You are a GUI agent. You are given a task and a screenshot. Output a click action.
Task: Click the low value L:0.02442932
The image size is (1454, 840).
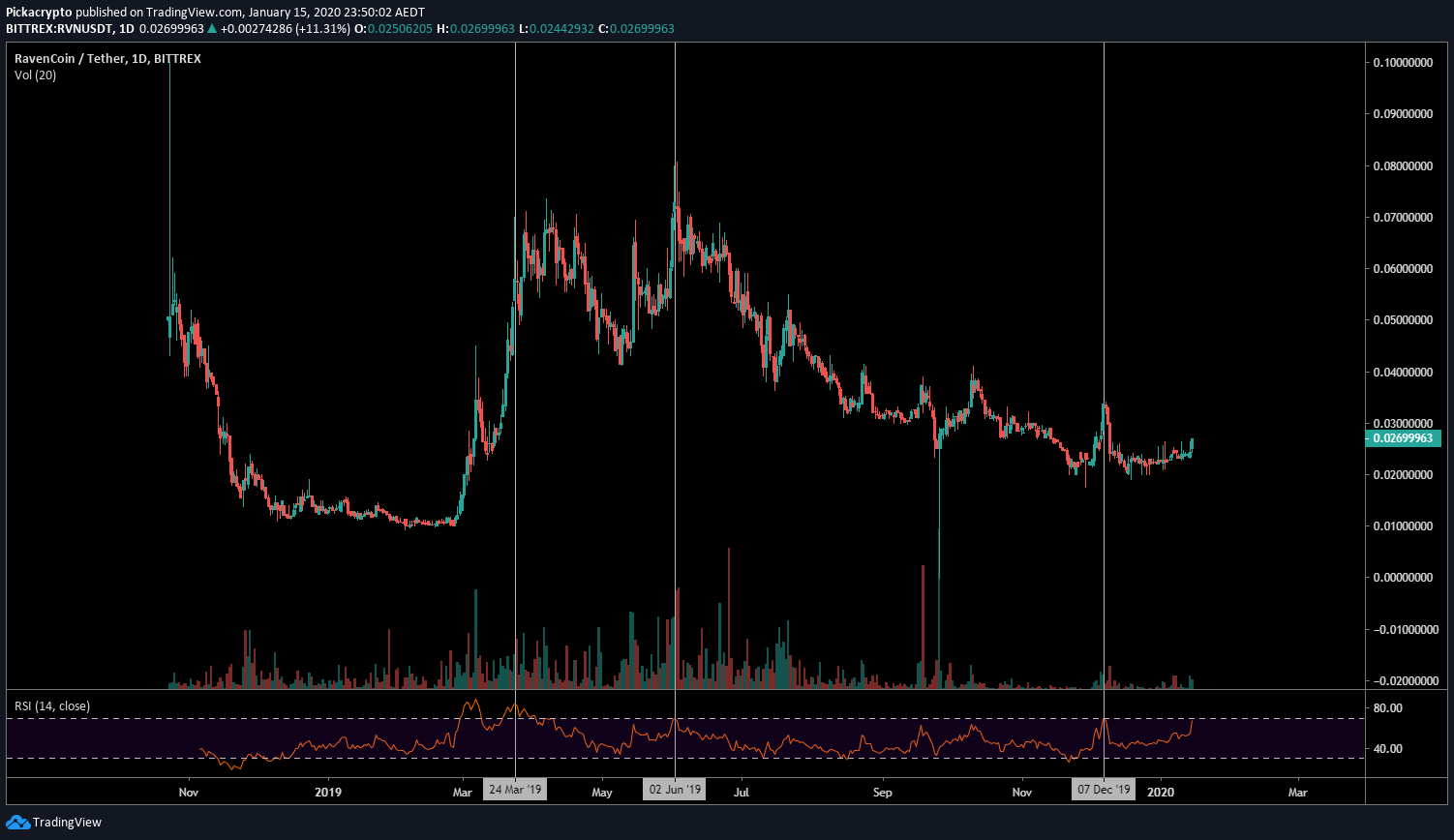pos(557,29)
